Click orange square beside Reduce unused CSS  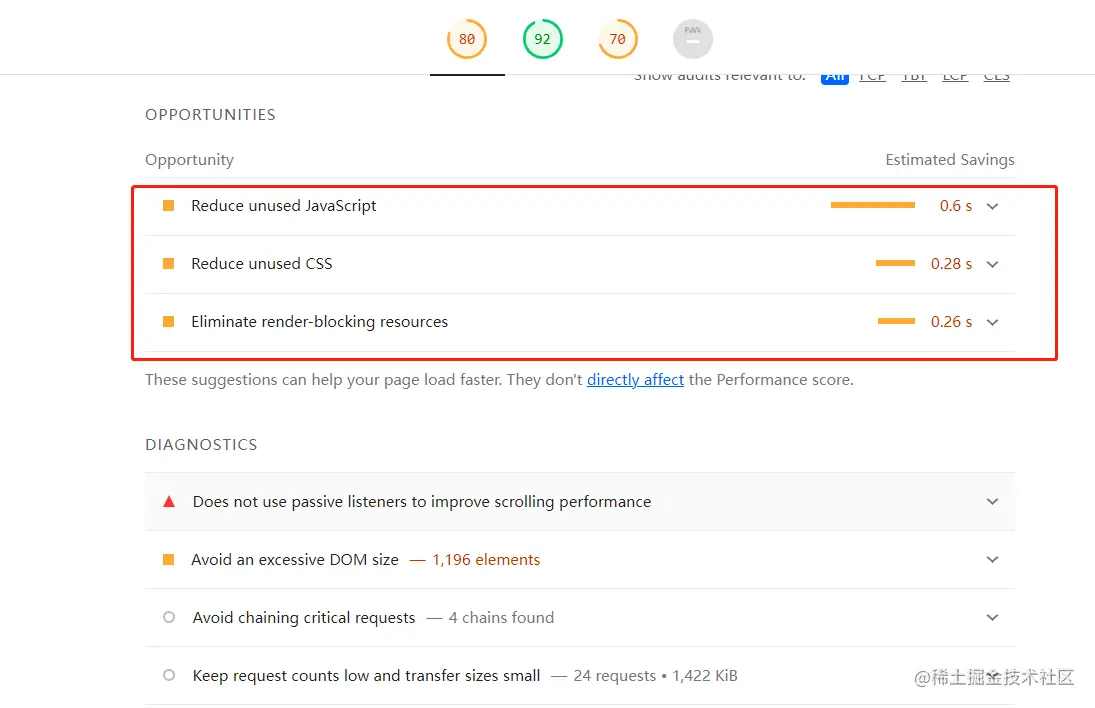169,264
